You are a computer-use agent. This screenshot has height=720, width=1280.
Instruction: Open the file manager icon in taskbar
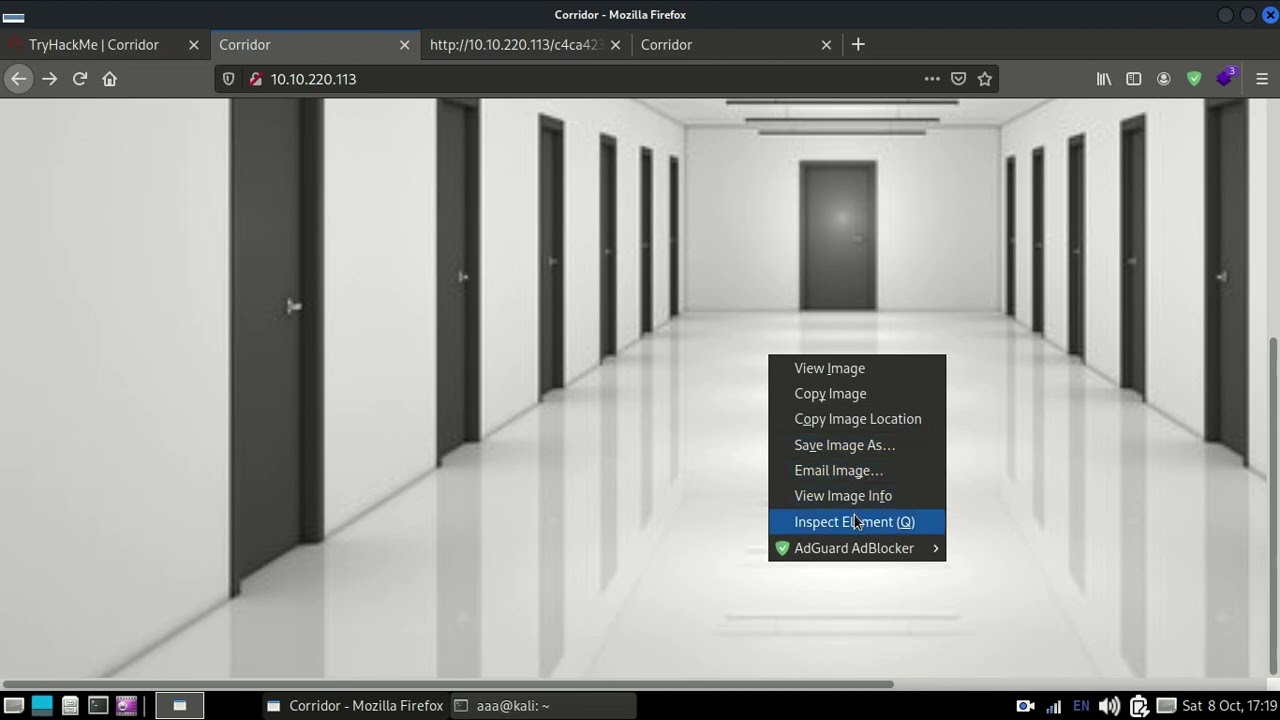[x=70, y=705]
